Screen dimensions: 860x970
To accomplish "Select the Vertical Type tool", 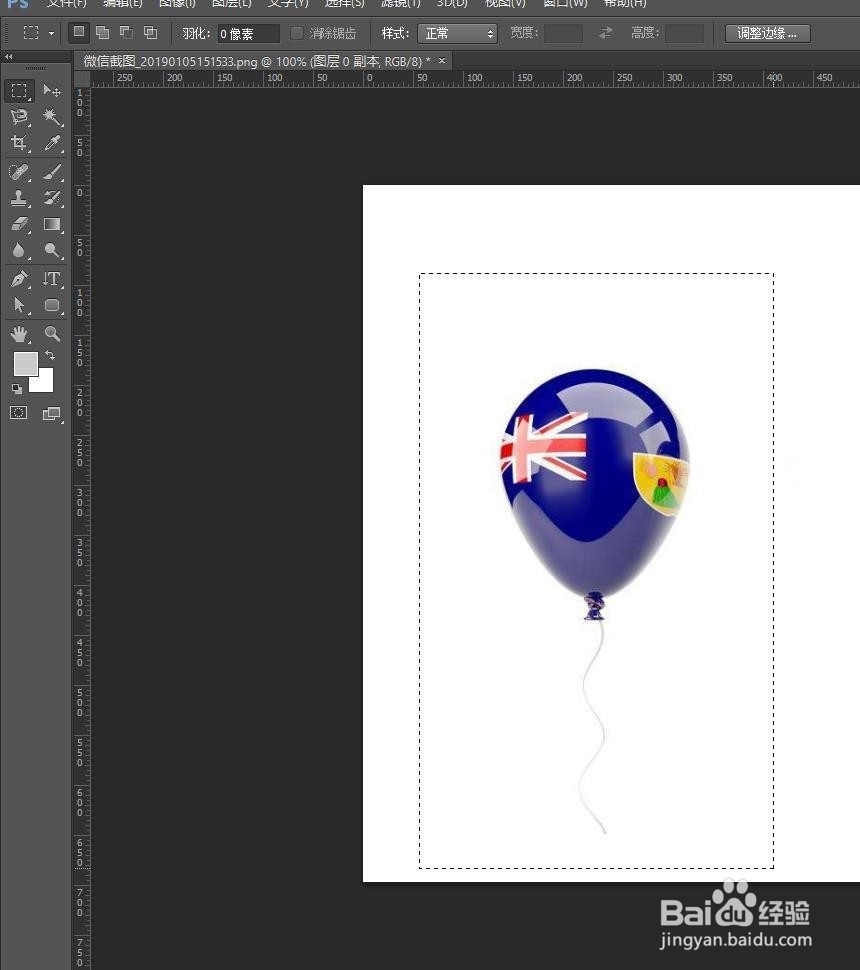I will click(52, 279).
